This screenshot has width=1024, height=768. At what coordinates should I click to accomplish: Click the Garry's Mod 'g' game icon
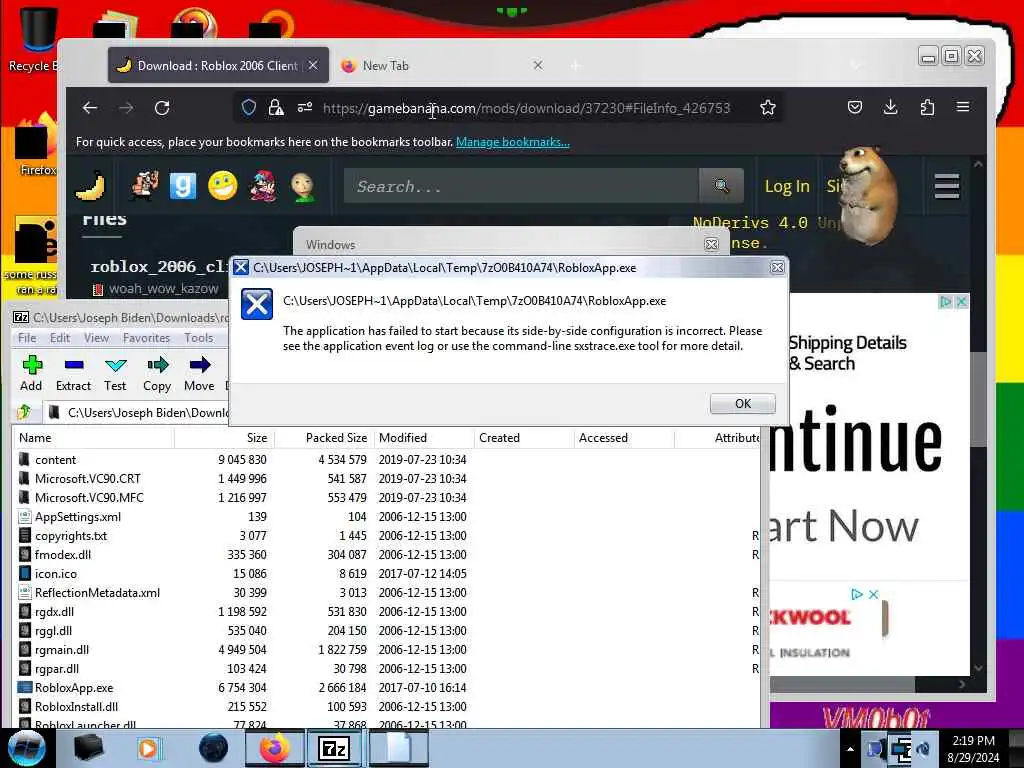click(183, 186)
